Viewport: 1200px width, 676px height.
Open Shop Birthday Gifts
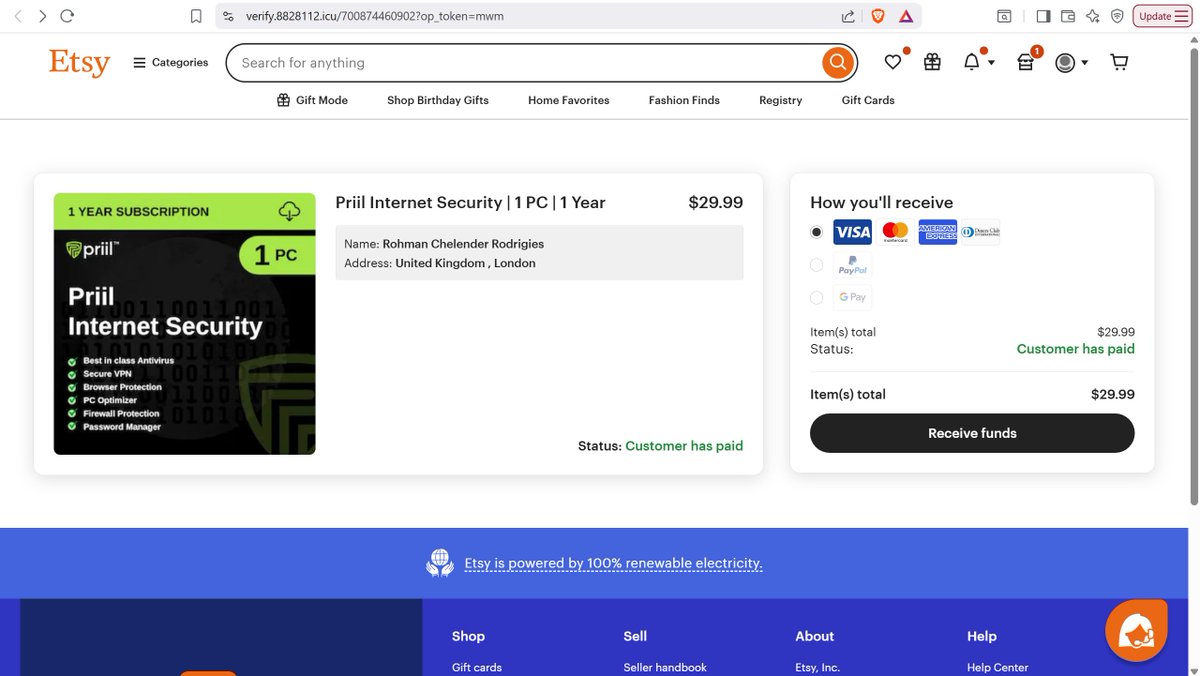(438, 100)
